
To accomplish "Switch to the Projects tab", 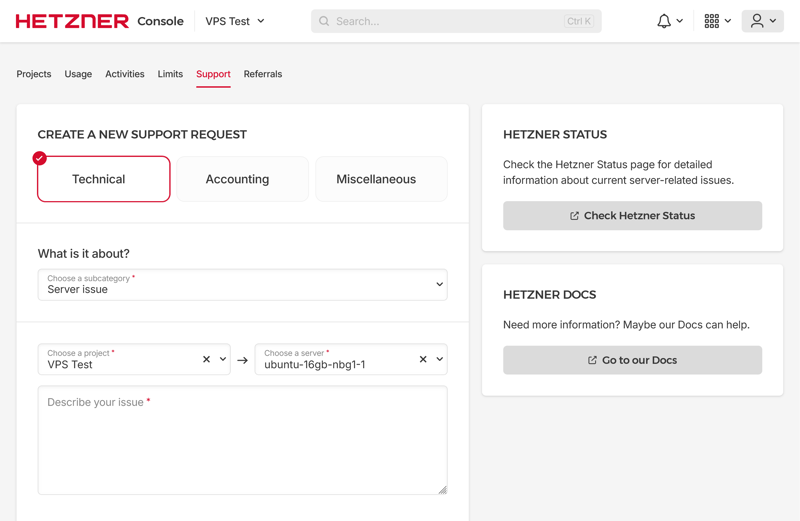I will 34,74.
